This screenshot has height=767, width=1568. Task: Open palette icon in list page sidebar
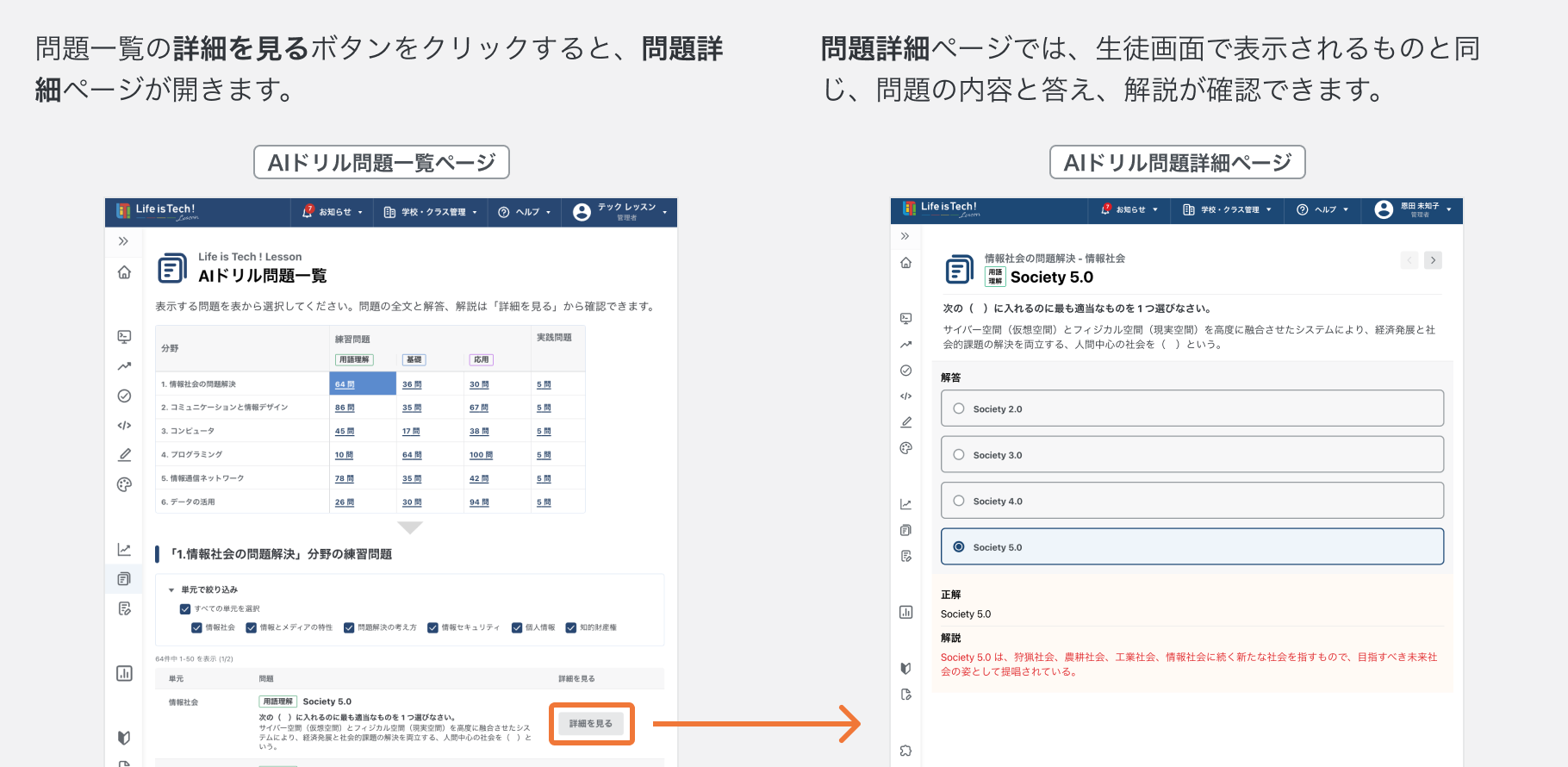124,484
